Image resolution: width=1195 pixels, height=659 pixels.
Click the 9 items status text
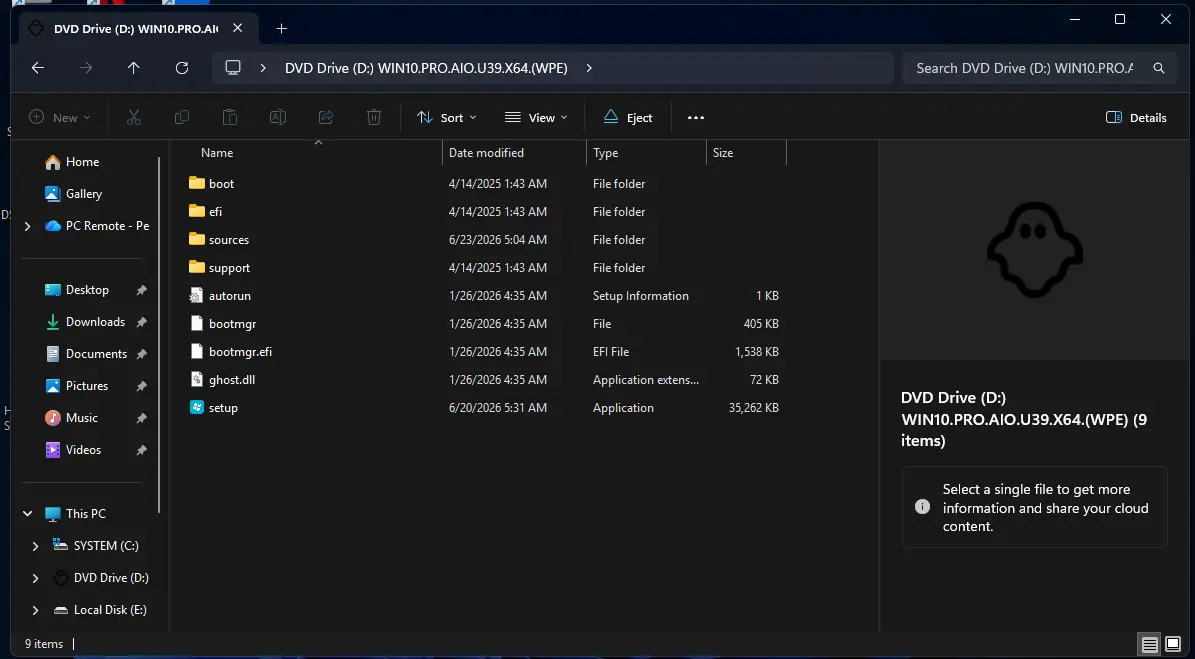pyautogui.click(x=43, y=644)
